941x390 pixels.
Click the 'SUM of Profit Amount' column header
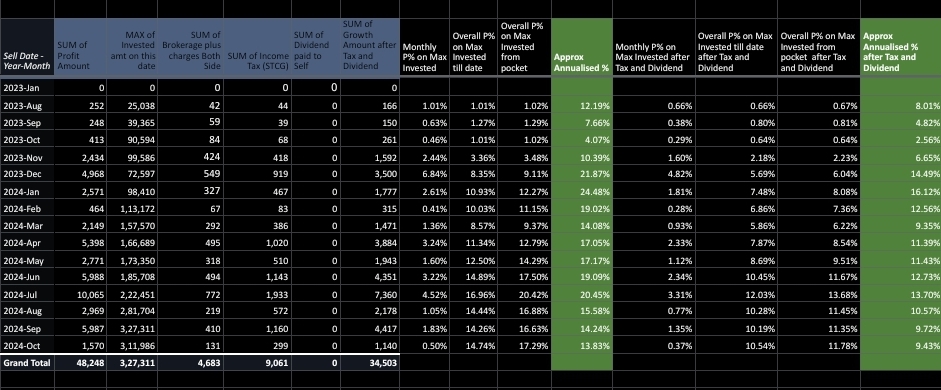pos(80,47)
